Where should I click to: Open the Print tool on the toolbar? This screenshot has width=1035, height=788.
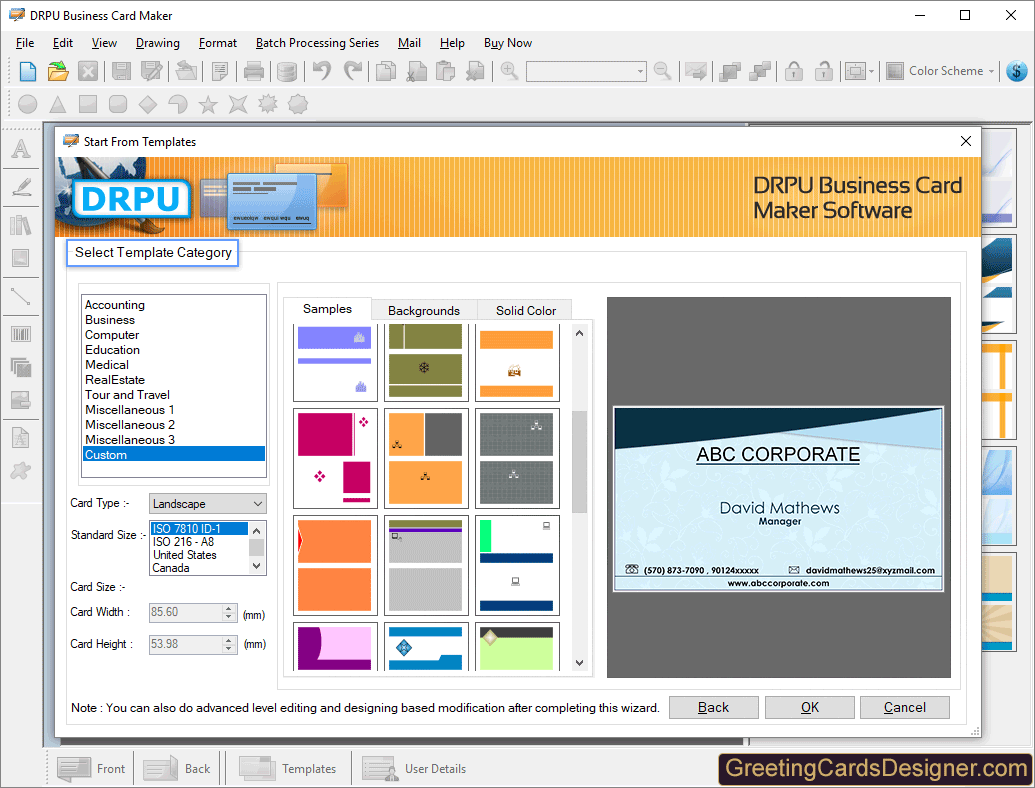[254, 71]
